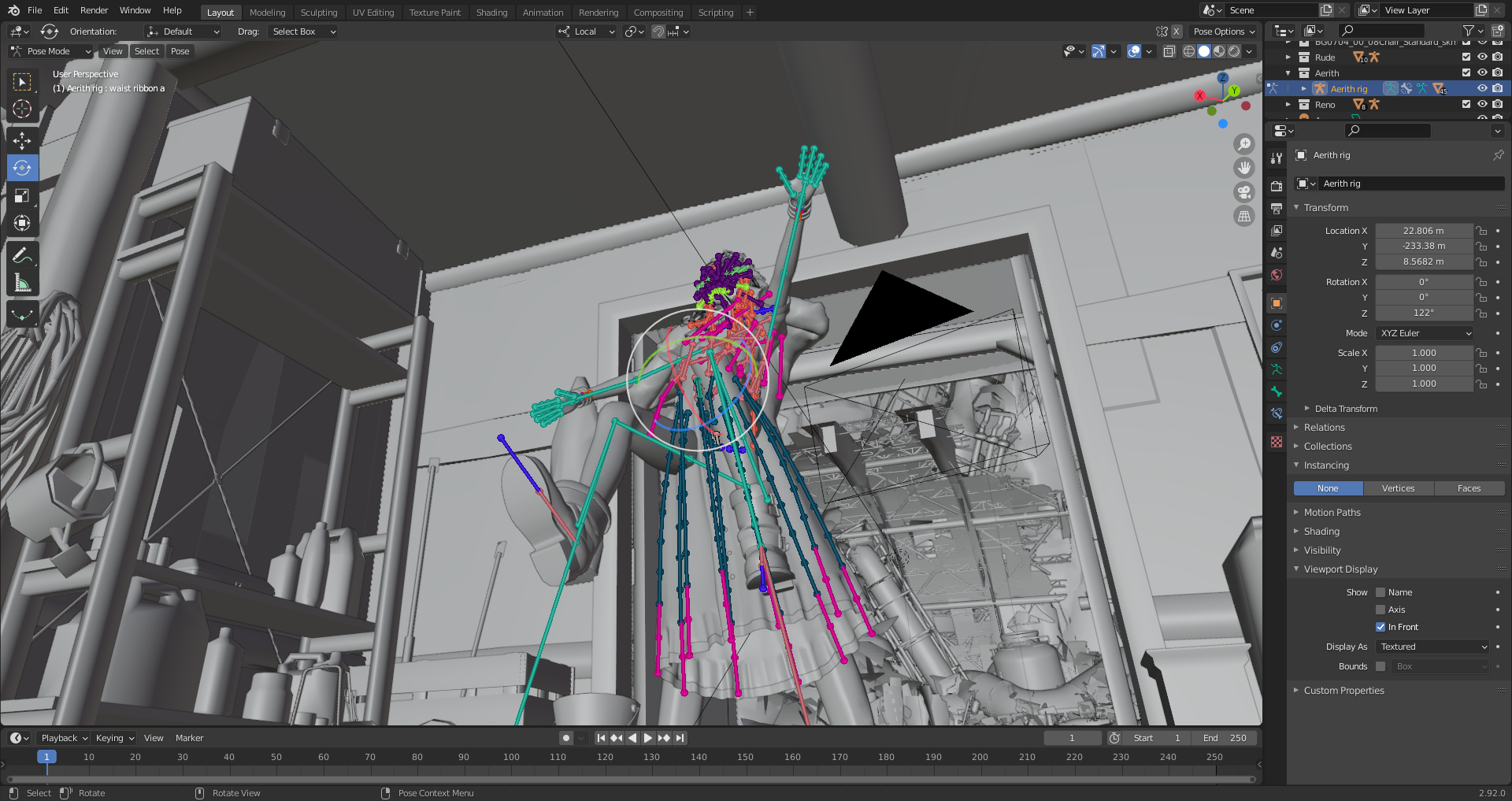Select the Move tool
1512x801 pixels.
[22, 140]
